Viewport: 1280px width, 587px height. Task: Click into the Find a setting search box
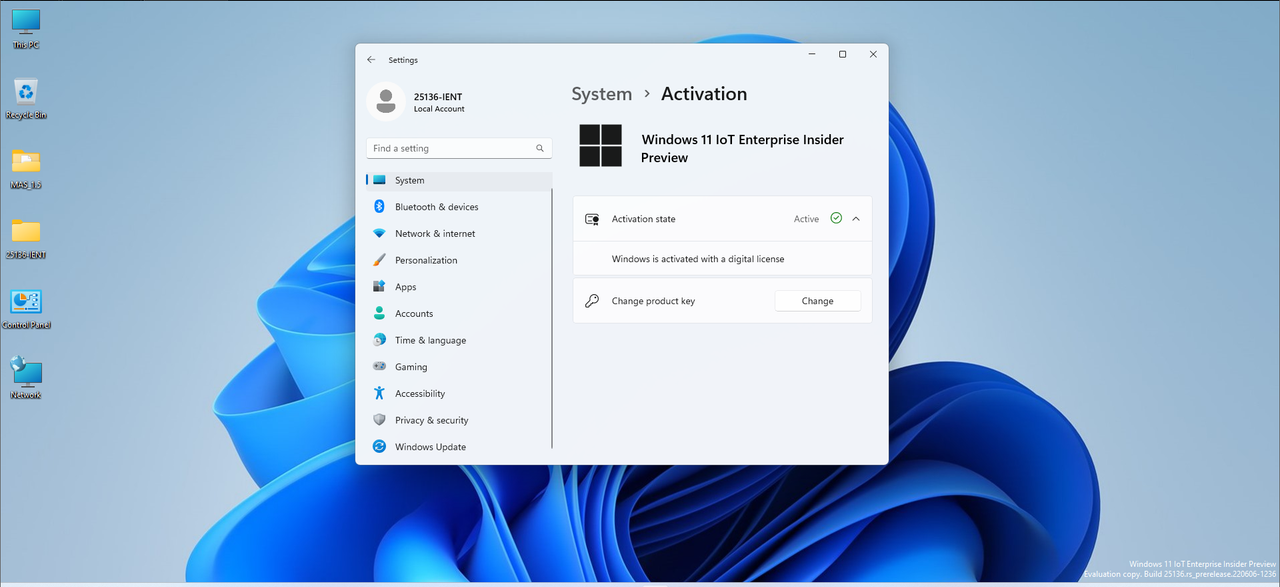pyautogui.click(x=459, y=148)
